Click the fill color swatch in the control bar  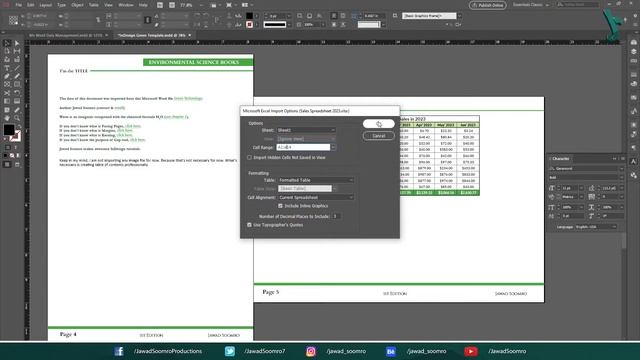[249, 16]
